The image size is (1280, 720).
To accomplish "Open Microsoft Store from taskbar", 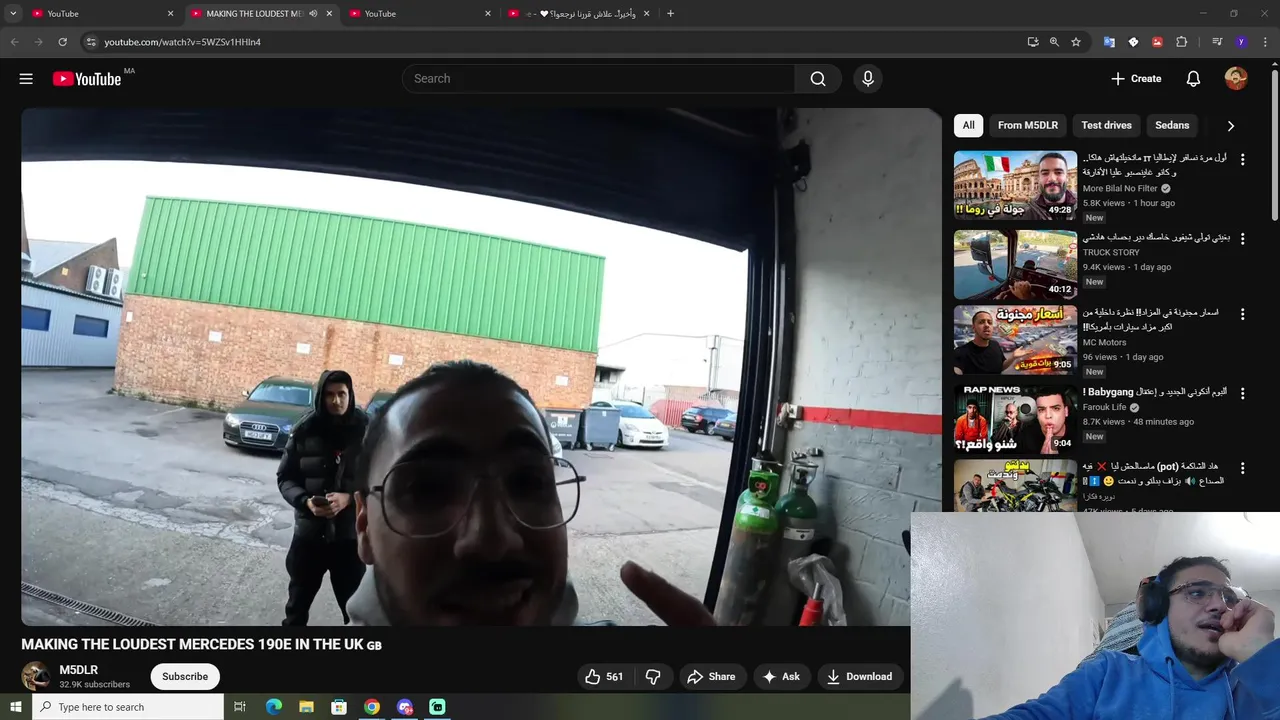I will 339,707.
